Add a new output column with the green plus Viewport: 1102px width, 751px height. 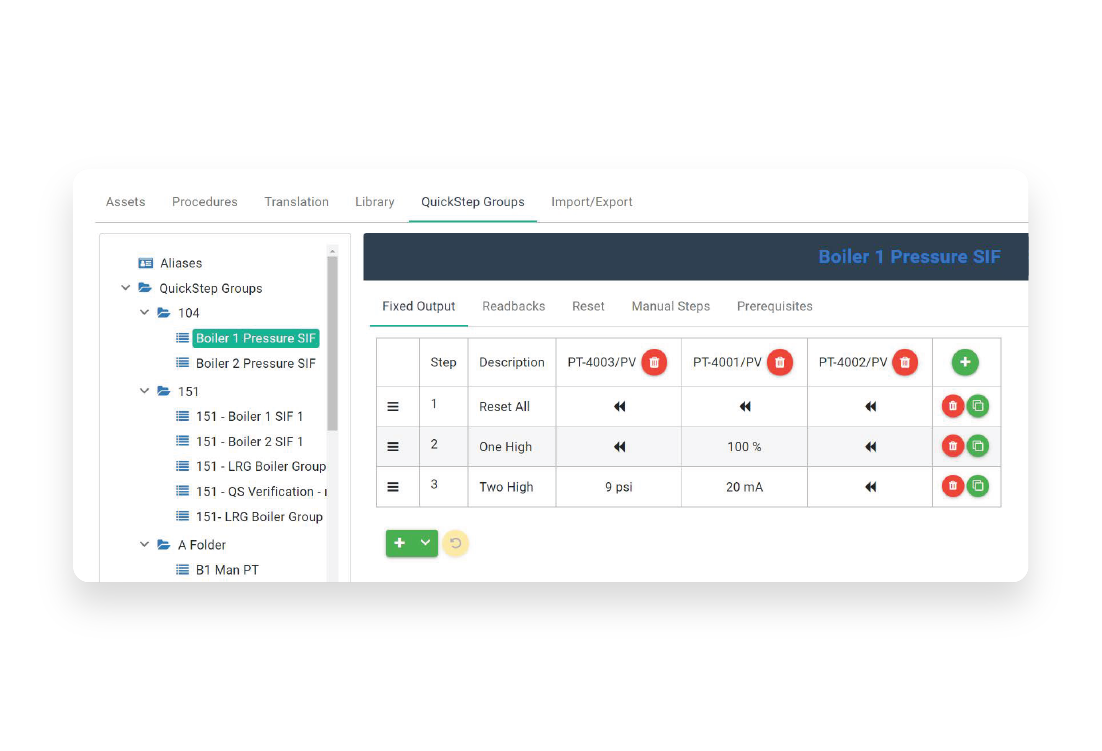(x=964, y=362)
